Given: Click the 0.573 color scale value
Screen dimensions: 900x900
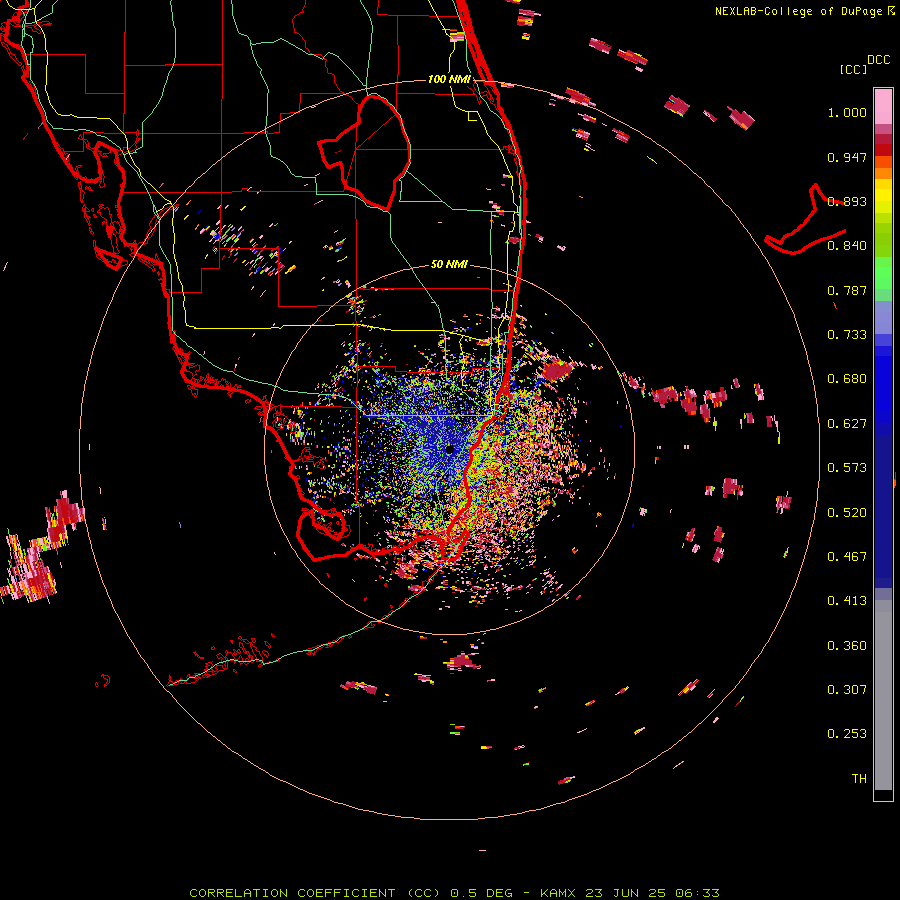Looking at the screenshot, I should pos(847,468).
